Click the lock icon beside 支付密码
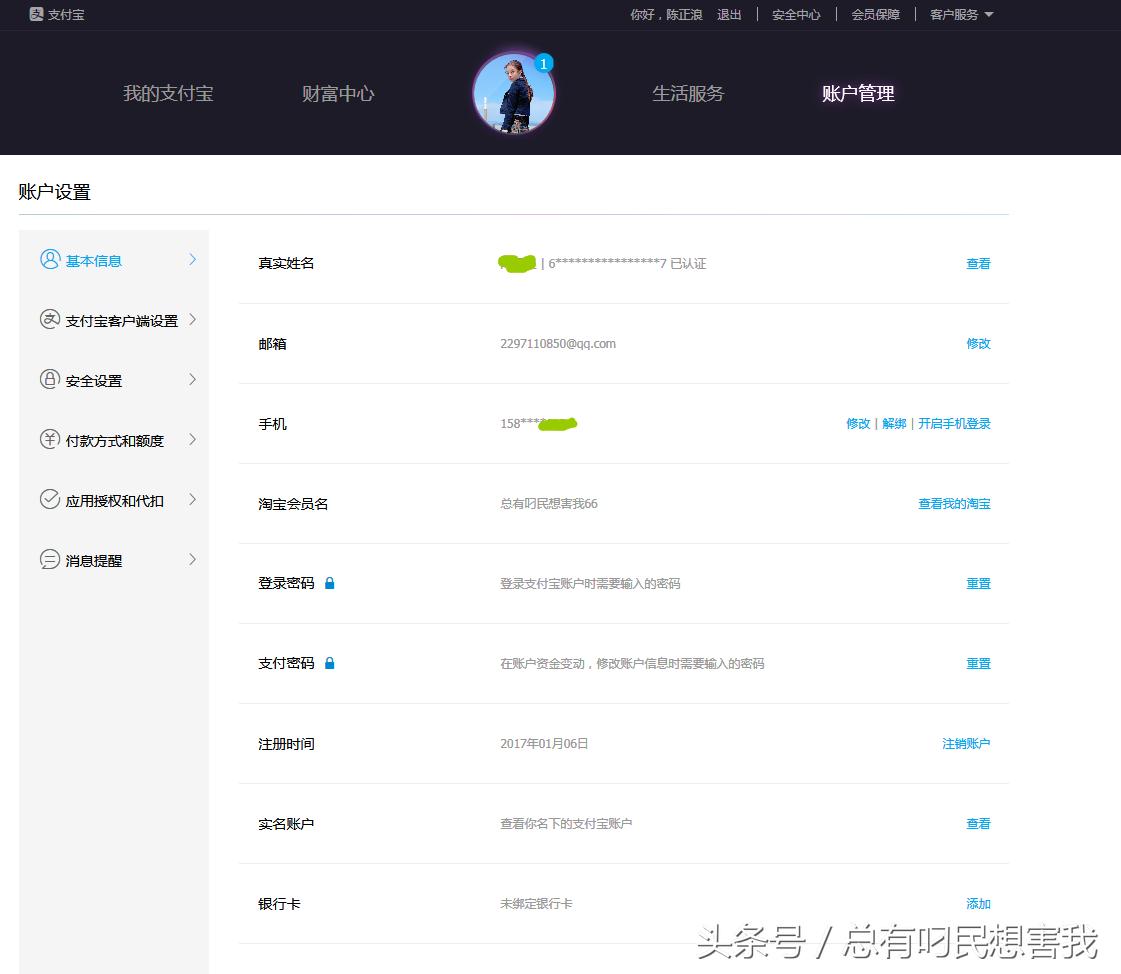 coord(333,662)
